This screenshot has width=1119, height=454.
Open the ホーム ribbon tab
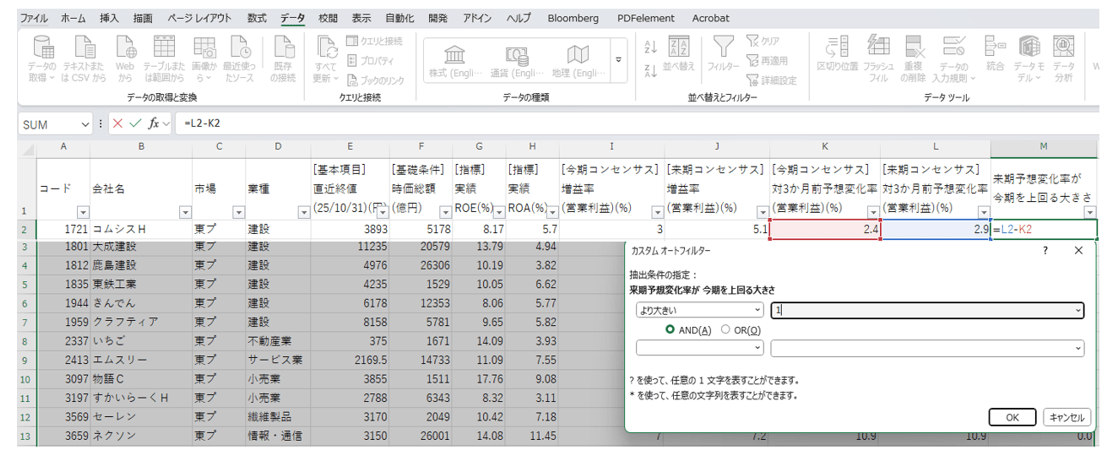(x=73, y=18)
